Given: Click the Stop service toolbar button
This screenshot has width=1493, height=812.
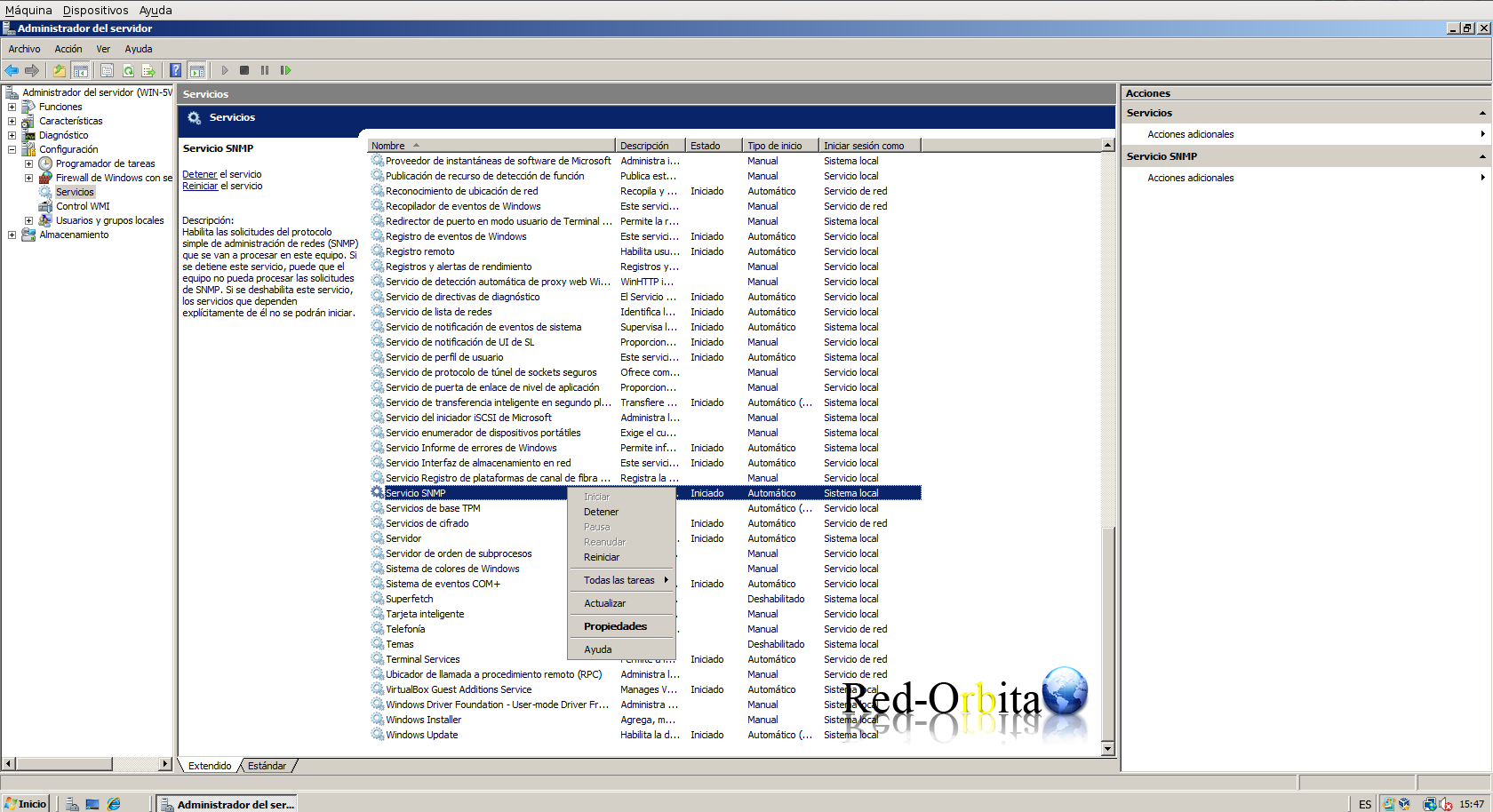Looking at the screenshot, I should tap(244, 70).
